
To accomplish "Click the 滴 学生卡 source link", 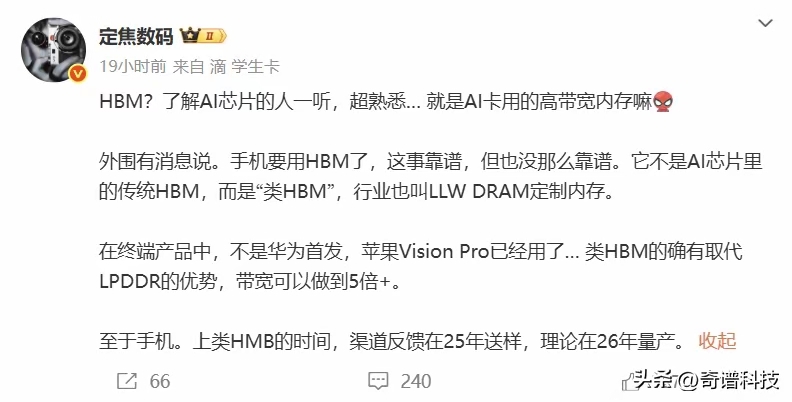I will (244, 66).
